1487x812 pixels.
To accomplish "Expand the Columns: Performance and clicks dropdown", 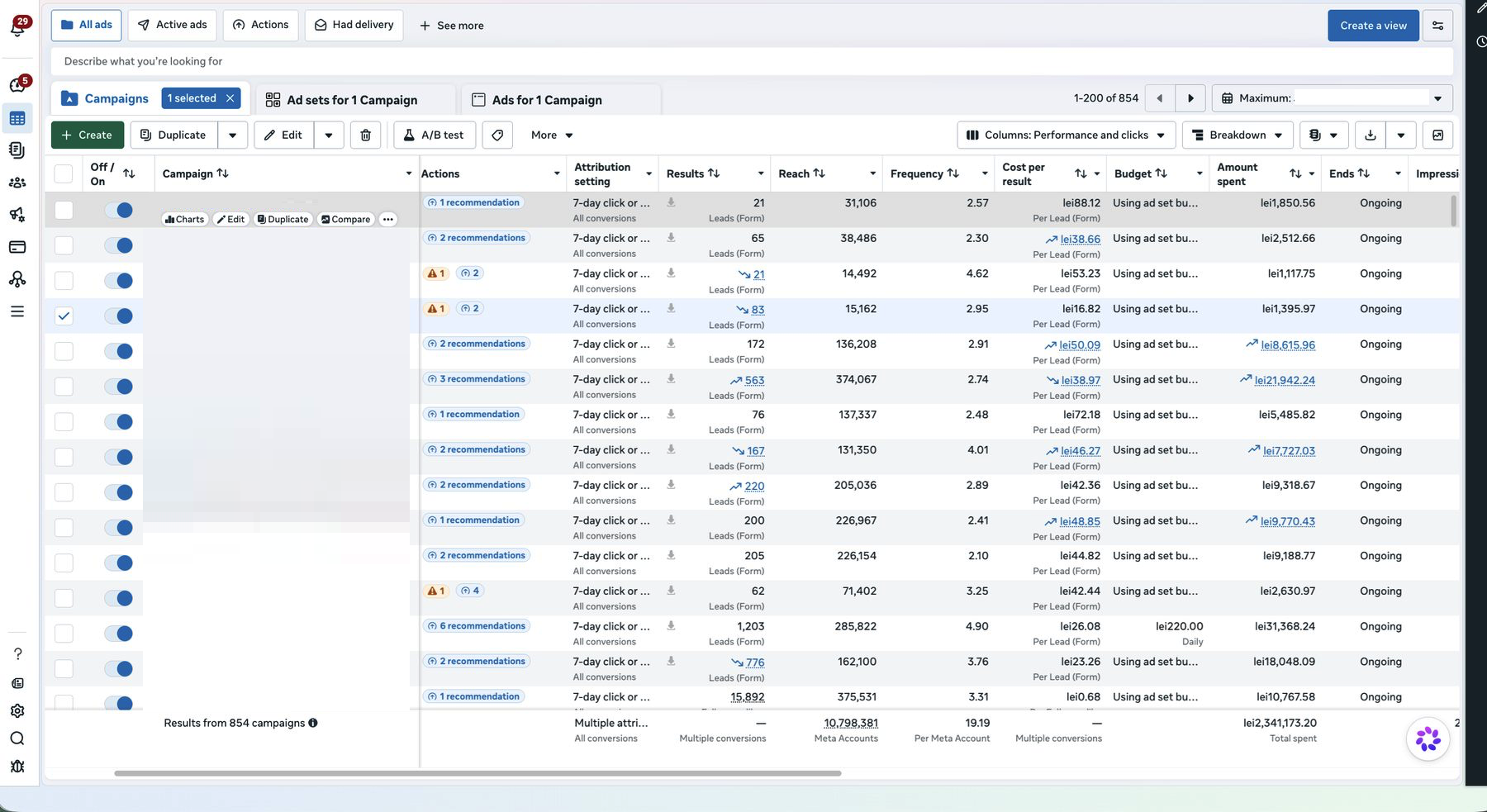I will (1066, 135).
